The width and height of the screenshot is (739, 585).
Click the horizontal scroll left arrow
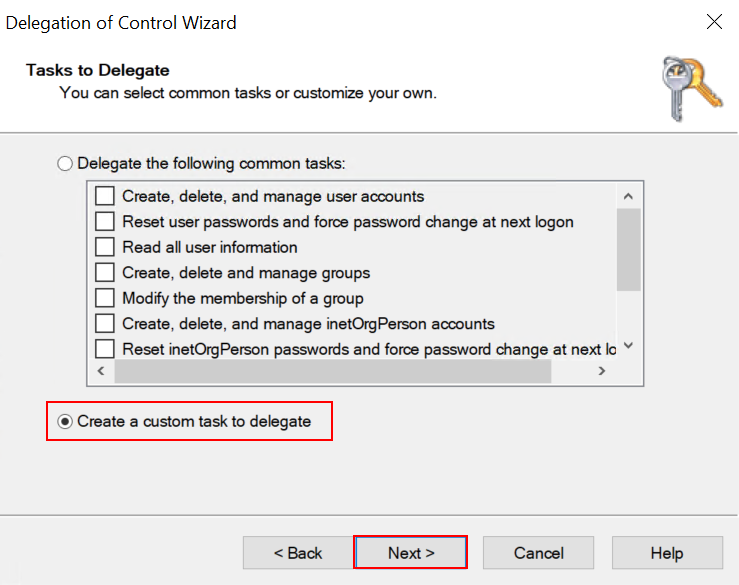click(101, 371)
